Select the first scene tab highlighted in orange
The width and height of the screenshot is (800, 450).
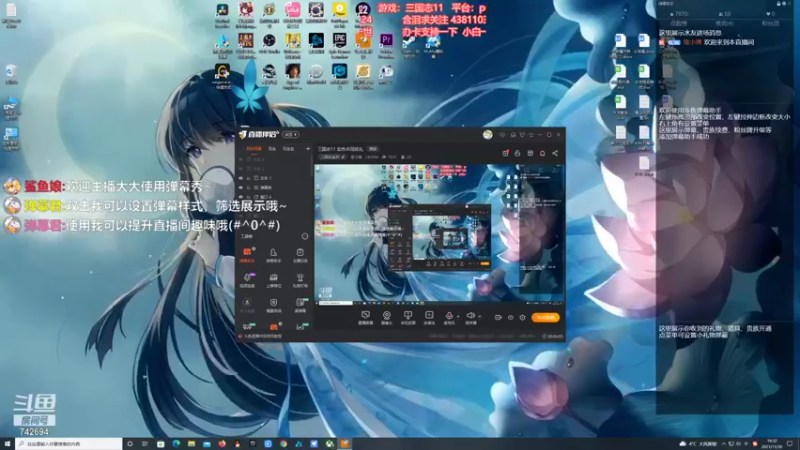pos(254,149)
